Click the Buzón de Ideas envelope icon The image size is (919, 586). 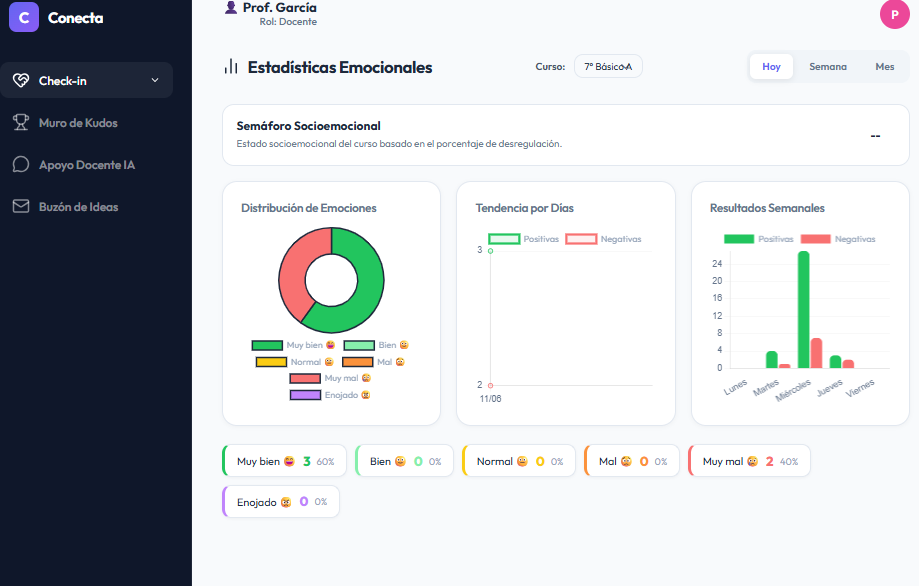pyautogui.click(x=21, y=206)
